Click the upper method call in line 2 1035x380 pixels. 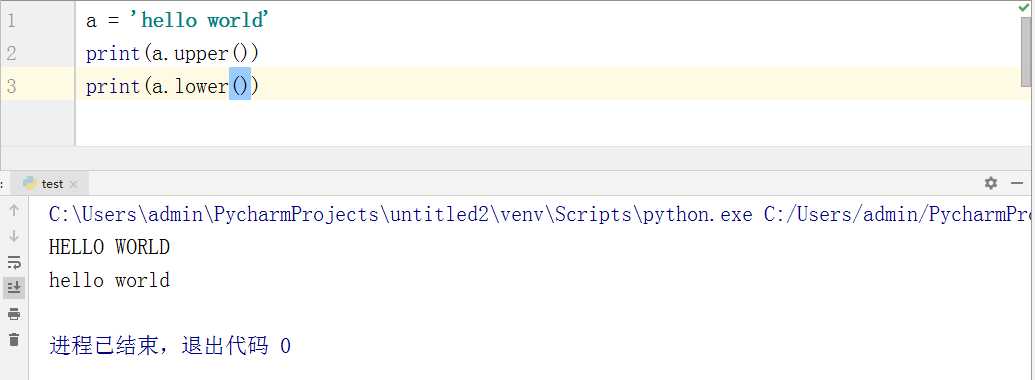tap(203, 53)
